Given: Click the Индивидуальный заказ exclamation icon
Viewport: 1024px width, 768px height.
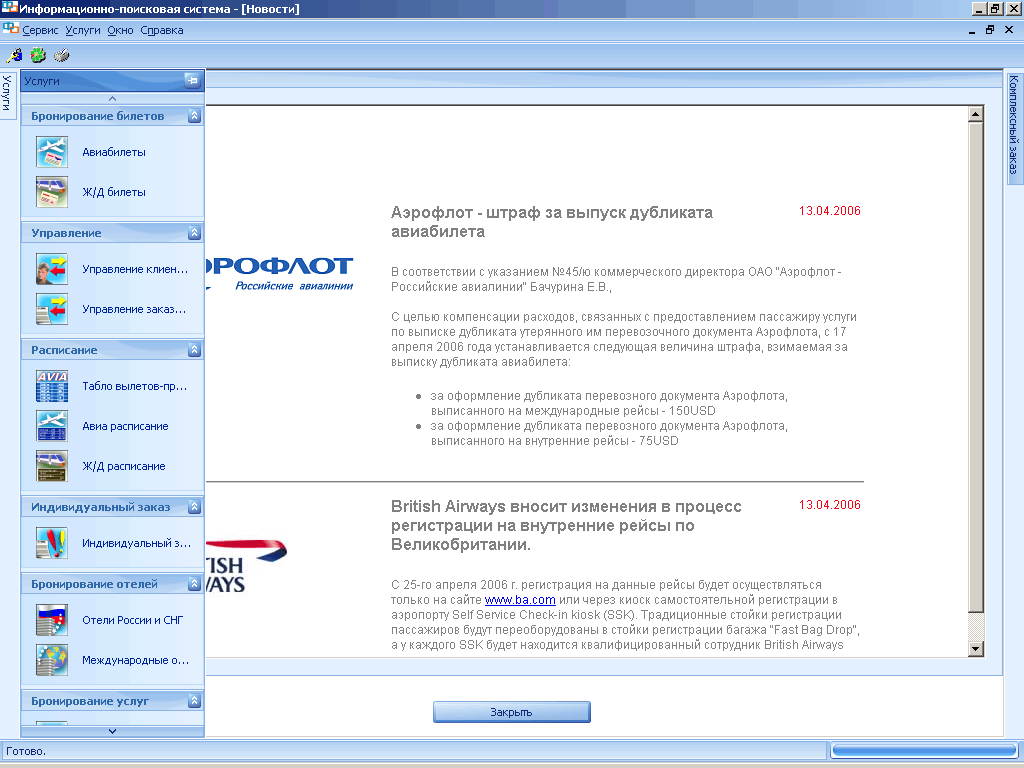Looking at the screenshot, I should [x=52, y=543].
